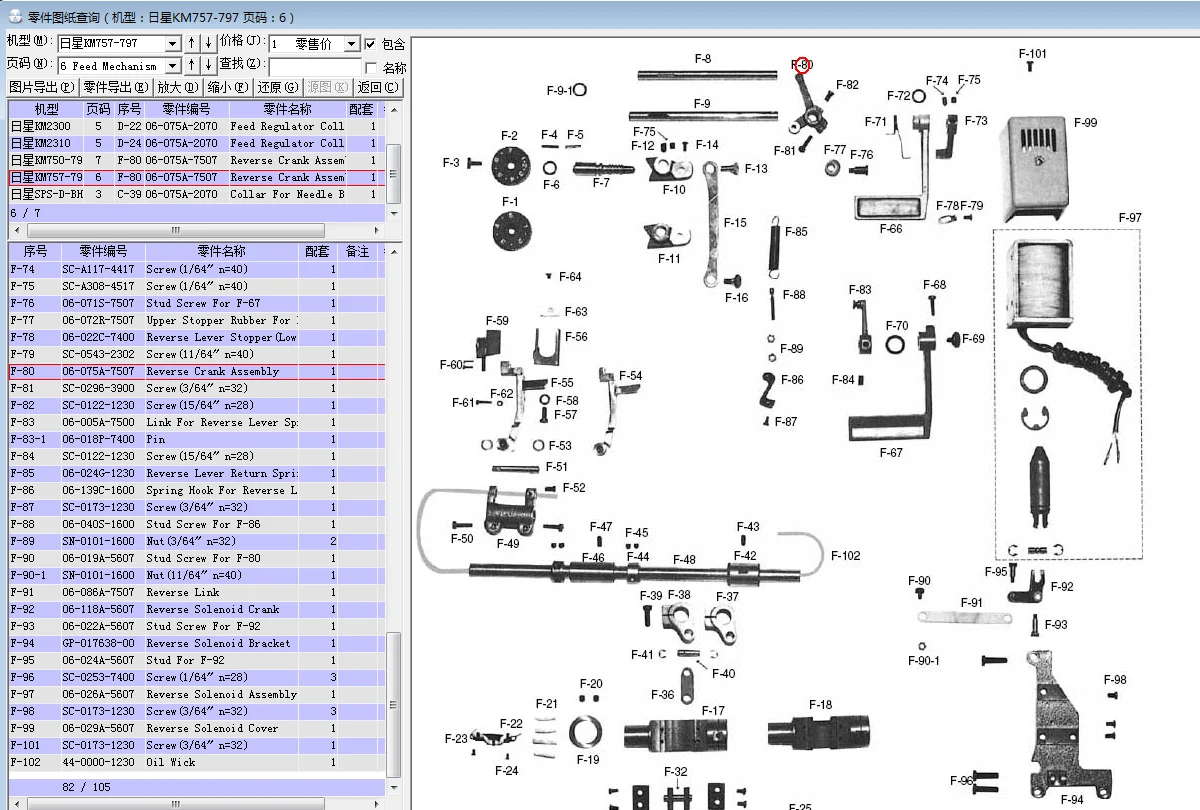Image resolution: width=1200 pixels, height=810 pixels.
Task: Open the 页码 Feed Mechanism dropdown
Action: click(x=173, y=66)
